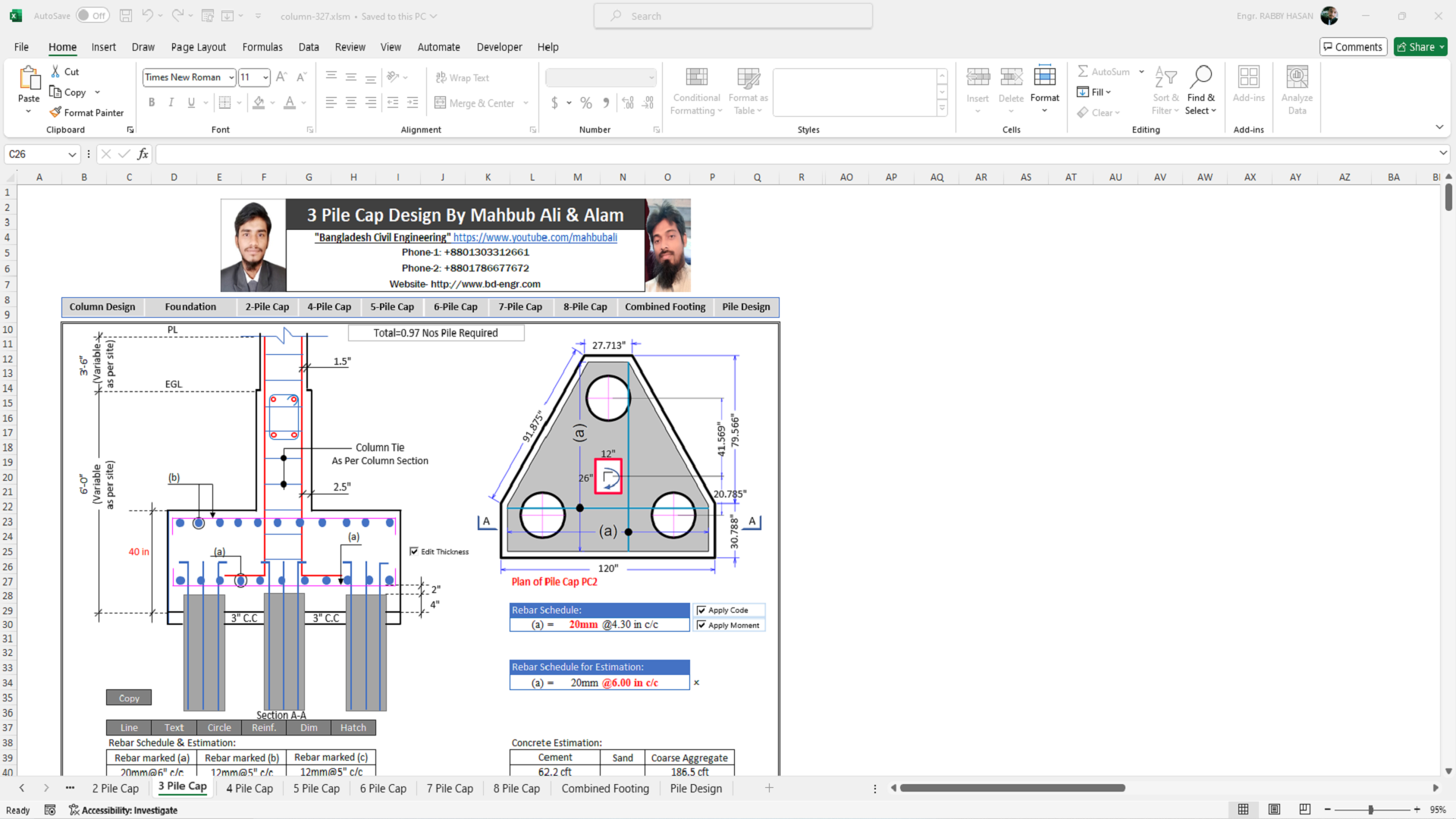Expand the Name Box dropdown arrow
The height and width of the screenshot is (819, 1456).
72,154
